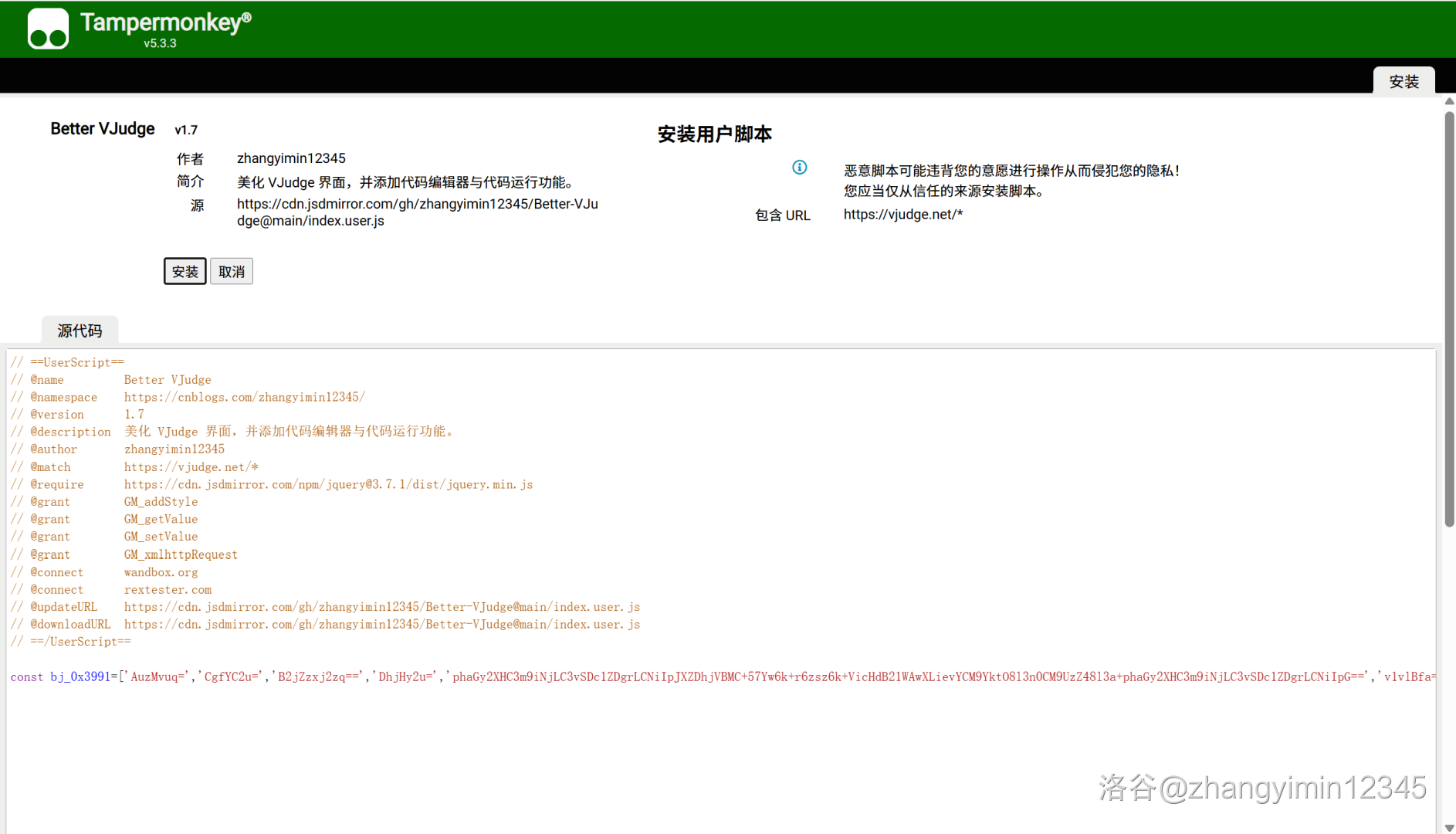Viewport: 1456px width, 834px height.
Task: Click the @require jquery URL line in the code
Action: [x=328, y=484]
